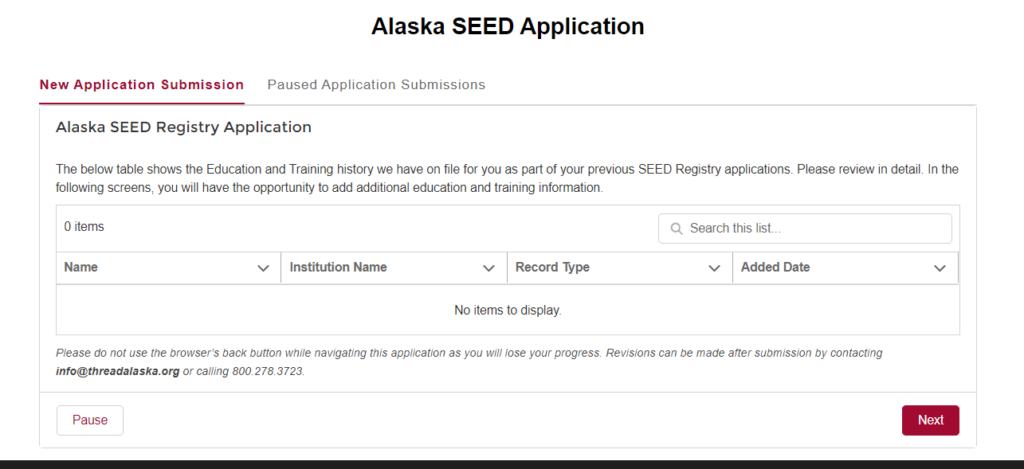Open the Institution Name column chevron menu
This screenshot has height=469, width=1024.
click(488, 268)
